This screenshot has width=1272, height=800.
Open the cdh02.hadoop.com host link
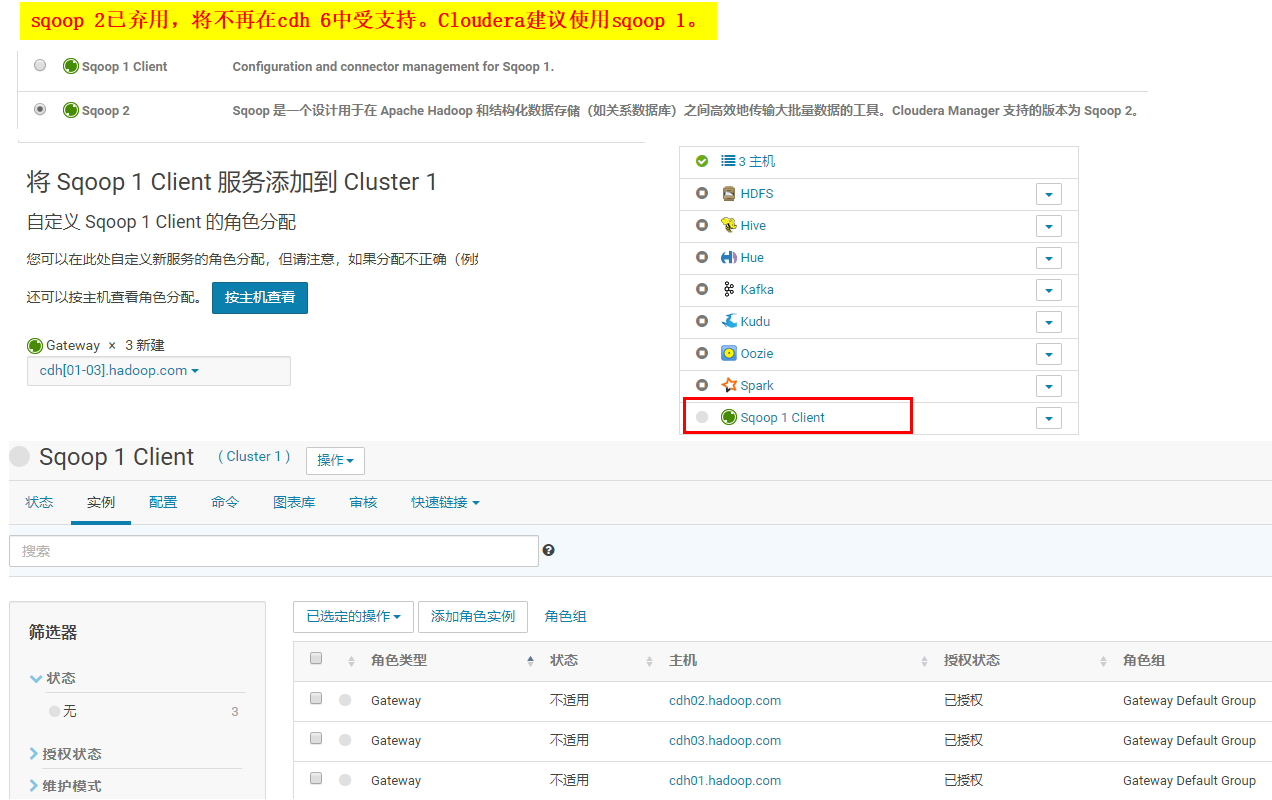coord(725,701)
